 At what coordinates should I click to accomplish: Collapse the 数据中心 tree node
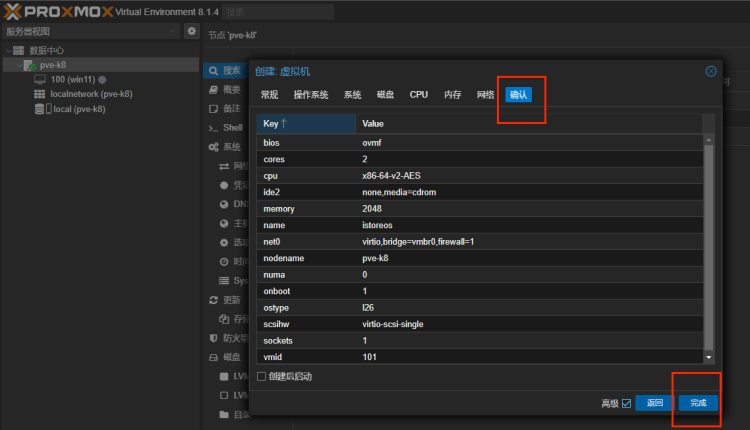(9, 50)
